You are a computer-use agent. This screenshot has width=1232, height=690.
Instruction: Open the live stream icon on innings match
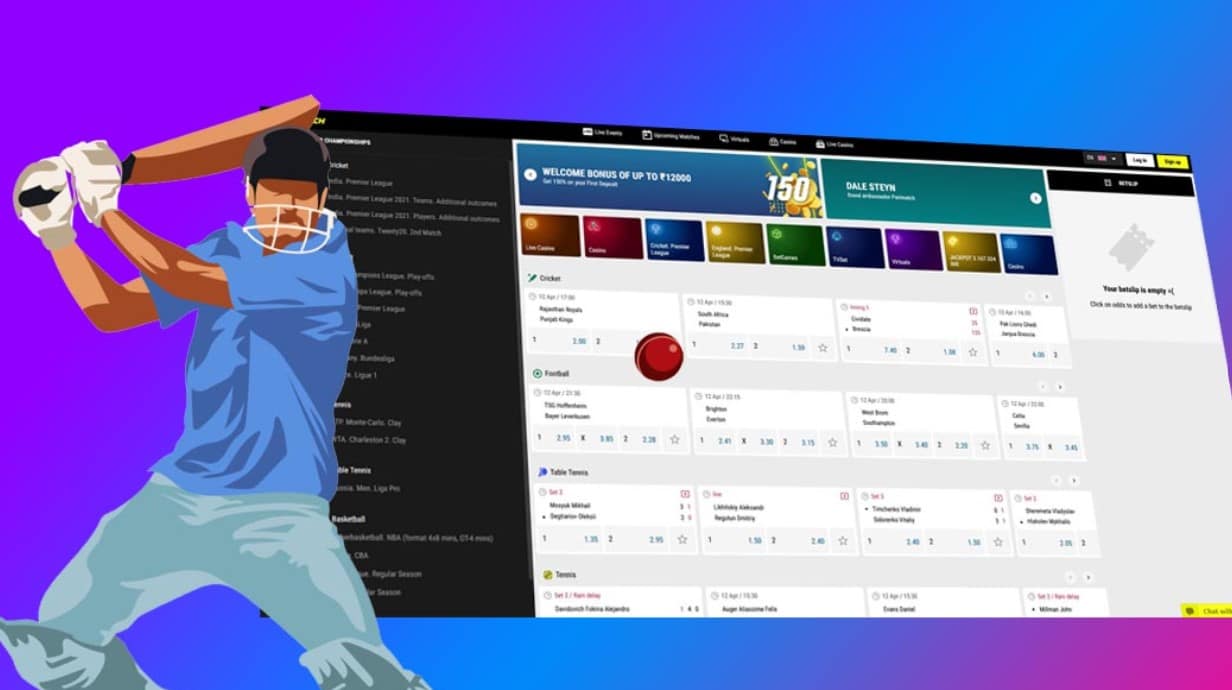973,311
